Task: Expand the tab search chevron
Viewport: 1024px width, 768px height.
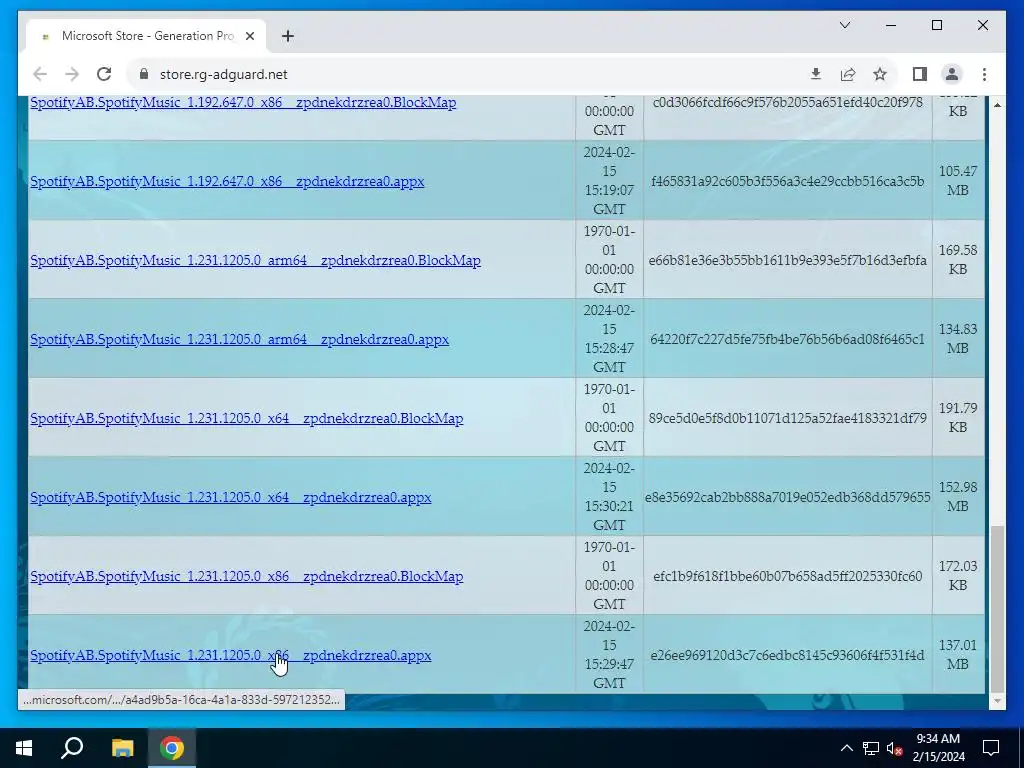Action: (x=845, y=25)
